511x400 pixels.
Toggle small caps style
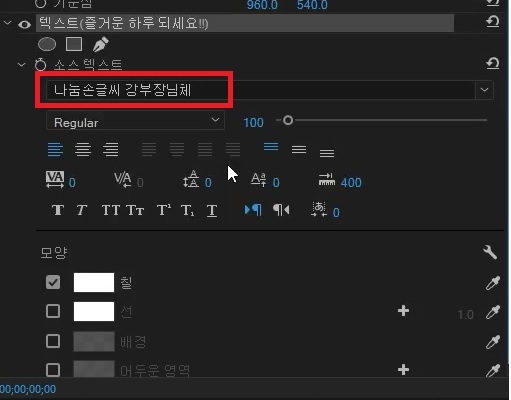point(135,210)
